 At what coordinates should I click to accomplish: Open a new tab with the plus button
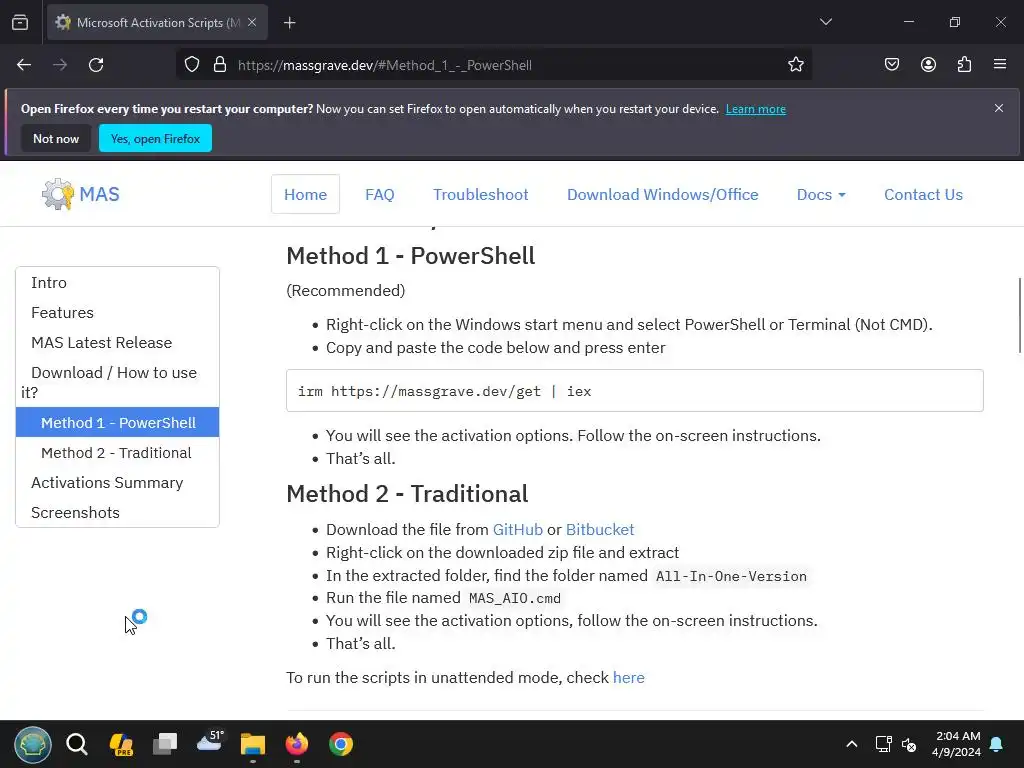pos(290,23)
